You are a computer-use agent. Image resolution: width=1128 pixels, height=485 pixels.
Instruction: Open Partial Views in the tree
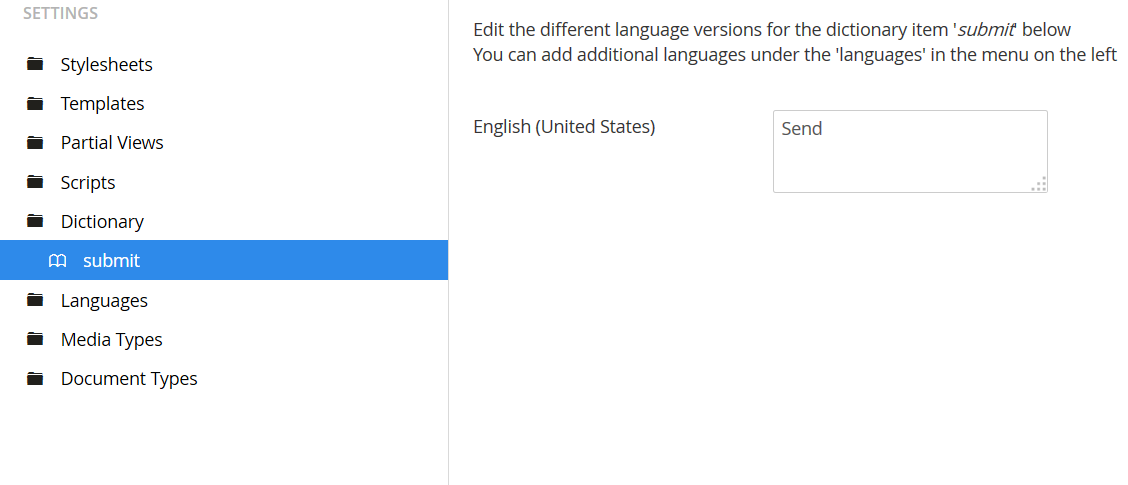coord(112,142)
